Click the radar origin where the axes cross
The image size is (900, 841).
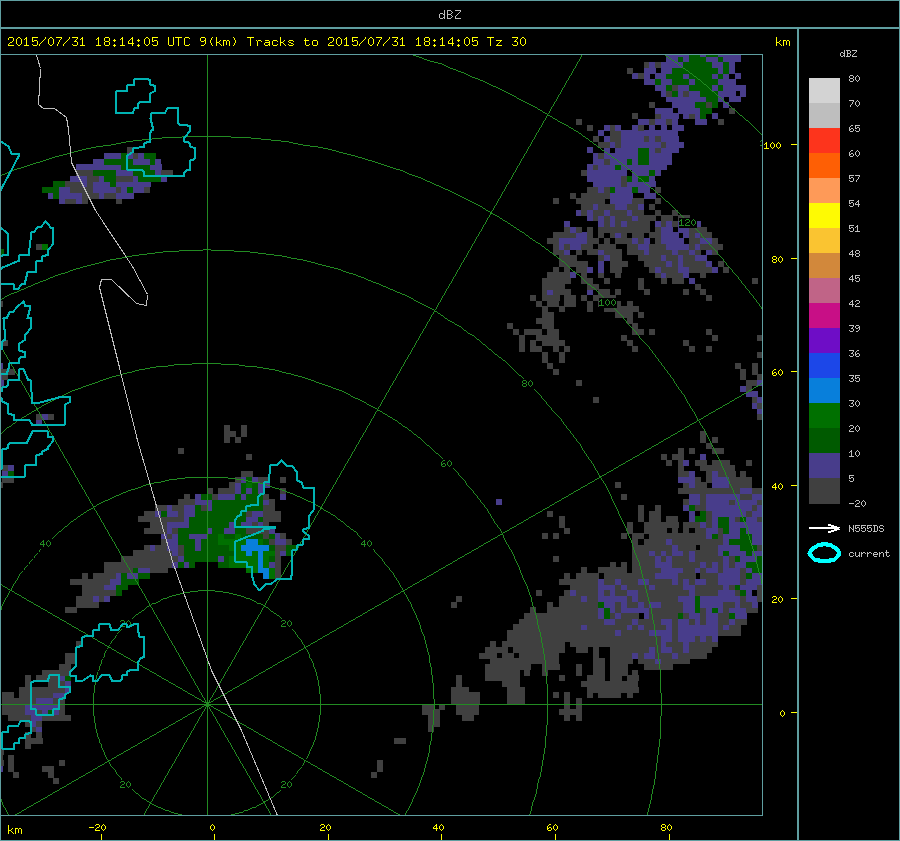click(207, 704)
